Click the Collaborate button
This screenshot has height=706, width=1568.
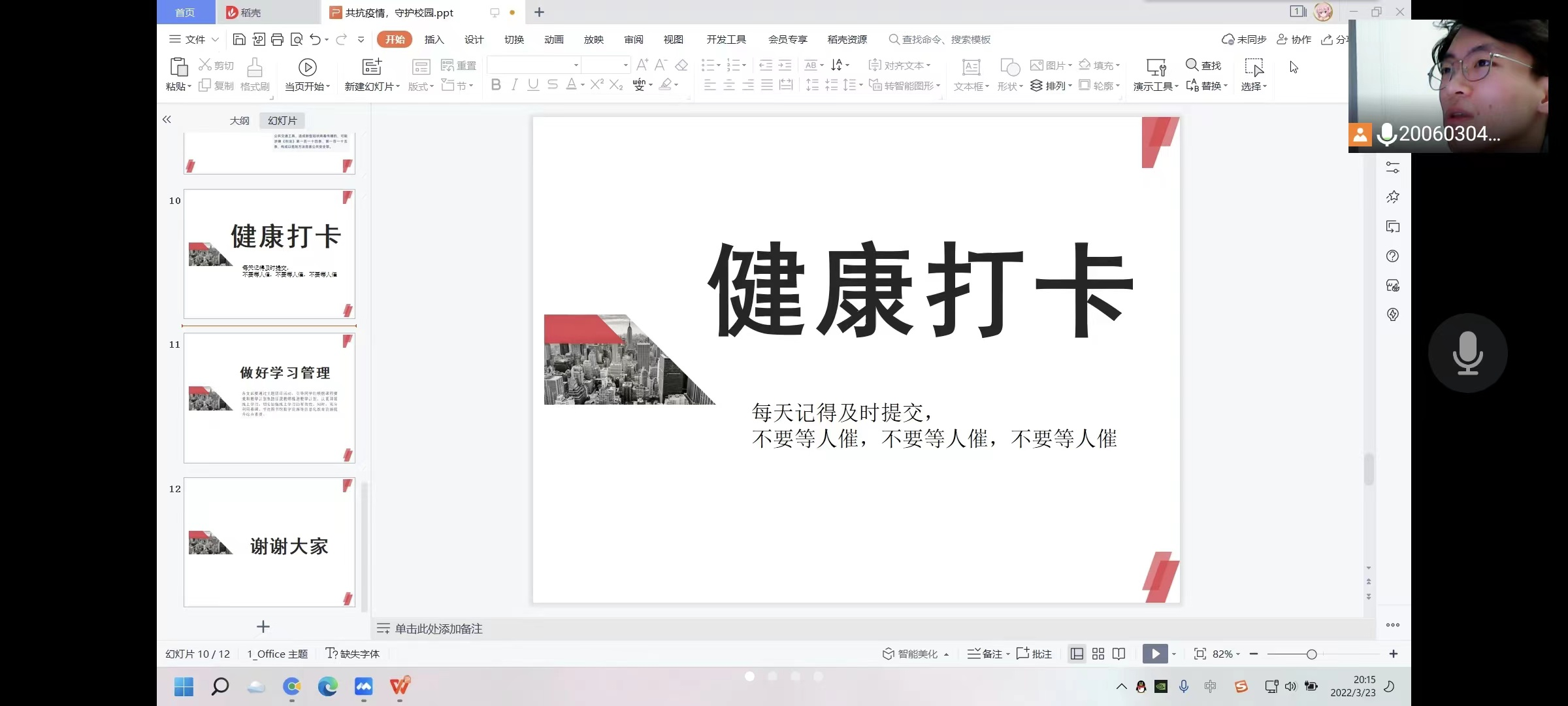click(x=1294, y=39)
